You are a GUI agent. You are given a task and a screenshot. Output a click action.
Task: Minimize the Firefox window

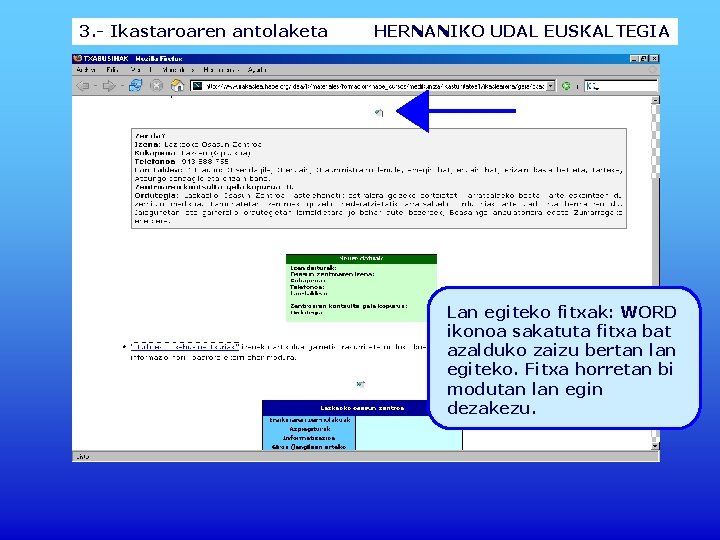(634, 58)
